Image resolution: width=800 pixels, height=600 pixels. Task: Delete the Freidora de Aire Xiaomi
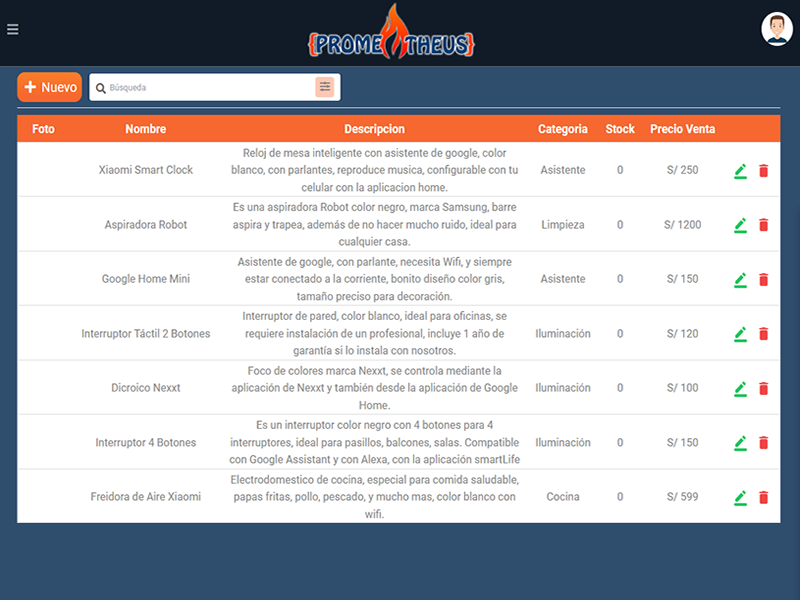[764, 497]
